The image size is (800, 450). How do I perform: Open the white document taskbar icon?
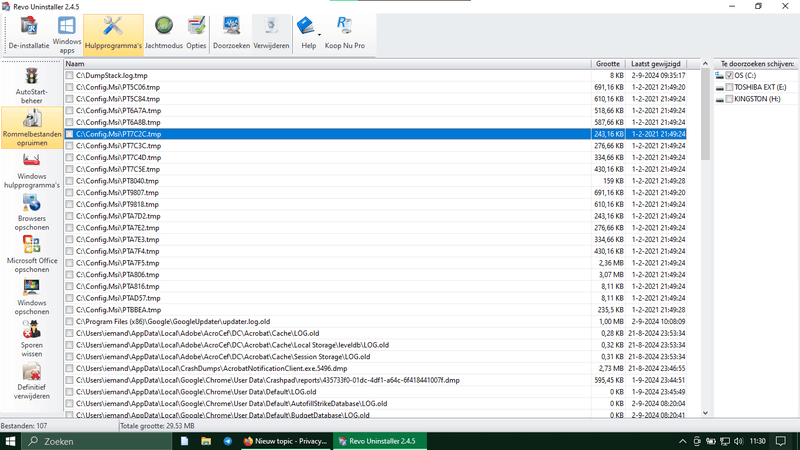(184, 441)
